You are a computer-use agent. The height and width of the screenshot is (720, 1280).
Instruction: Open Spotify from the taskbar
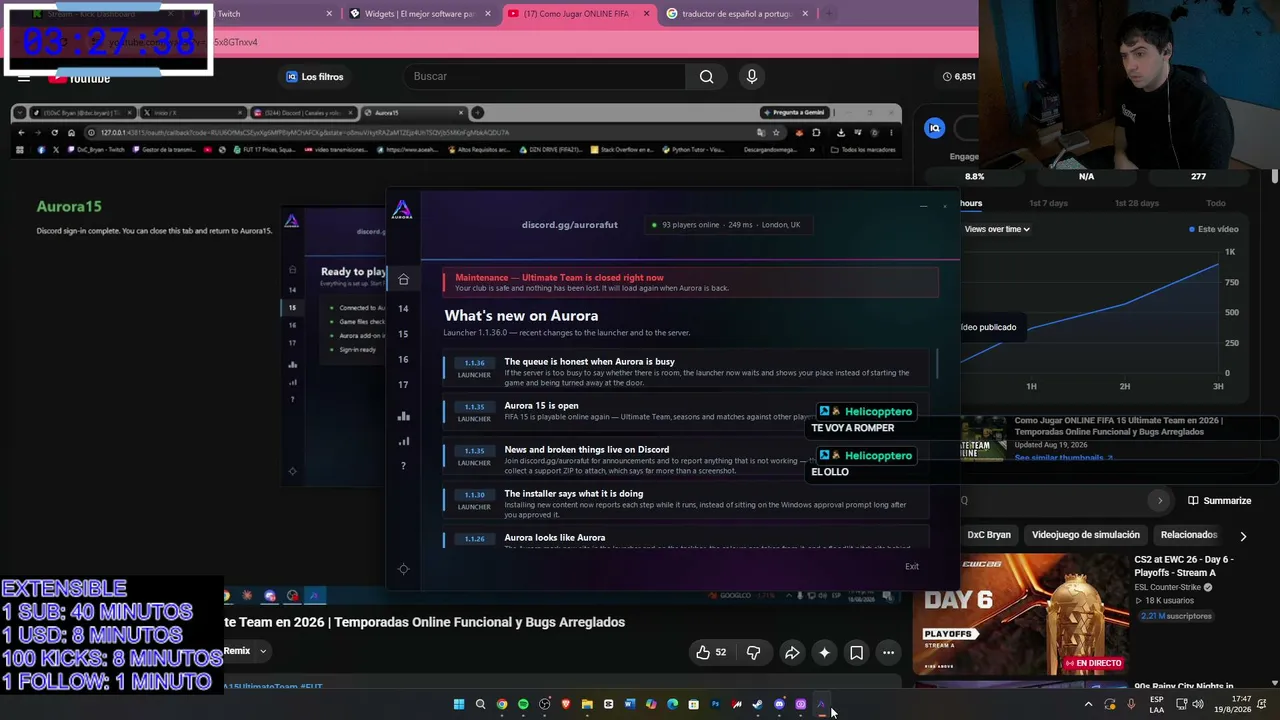click(523, 704)
